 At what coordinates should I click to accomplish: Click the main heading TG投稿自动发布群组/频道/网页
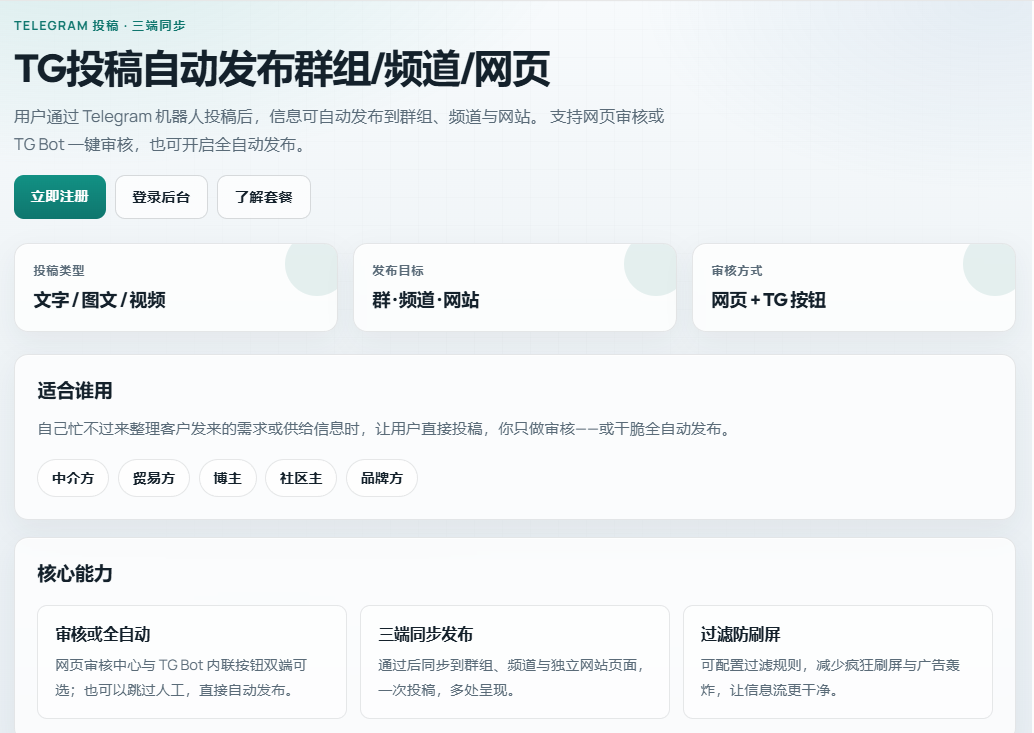282,69
